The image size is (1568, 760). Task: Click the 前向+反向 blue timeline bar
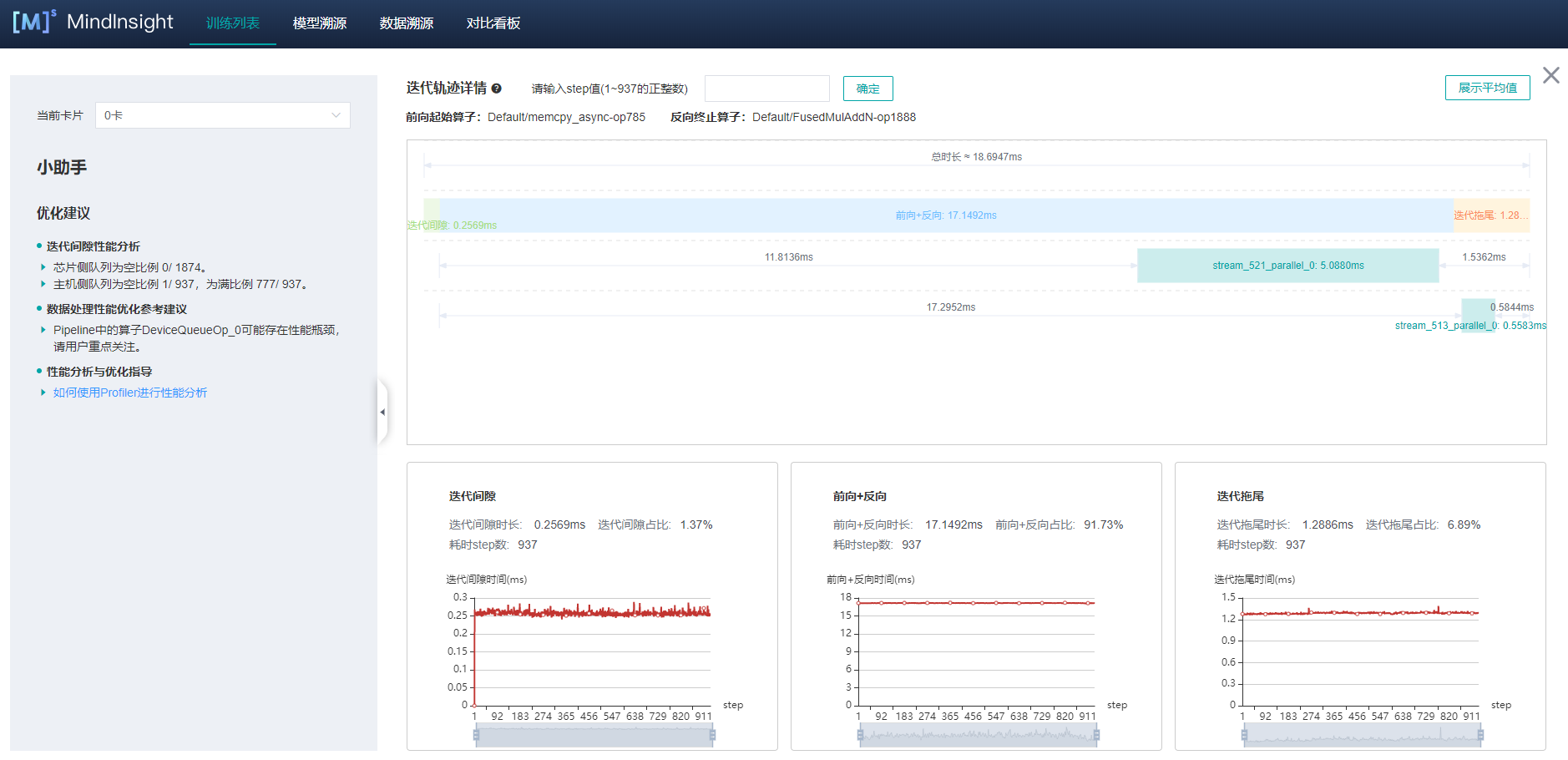pos(945,215)
